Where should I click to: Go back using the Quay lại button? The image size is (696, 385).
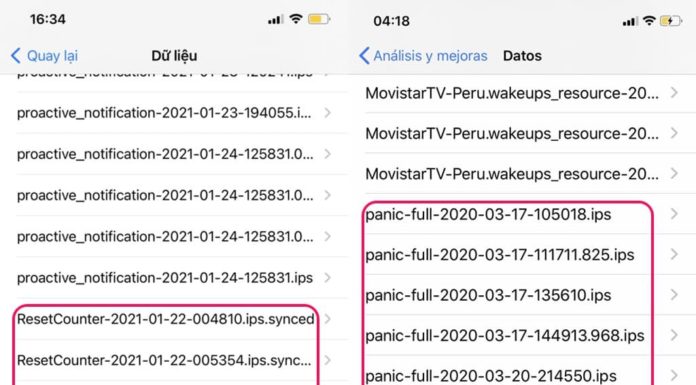44,56
